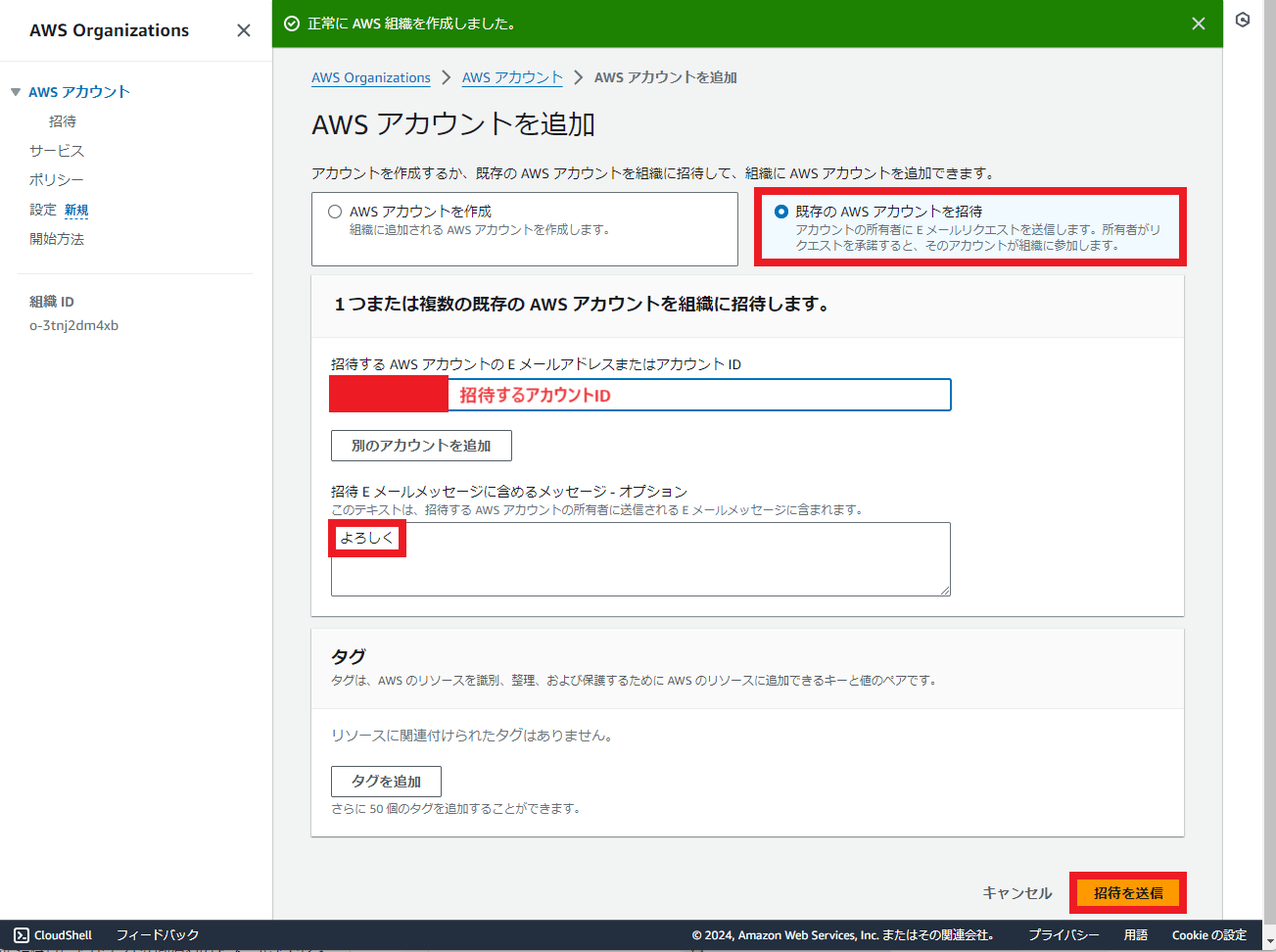Click the AWS Organizations sidebar title
1276x952 pixels.
pyautogui.click(x=110, y=30)
